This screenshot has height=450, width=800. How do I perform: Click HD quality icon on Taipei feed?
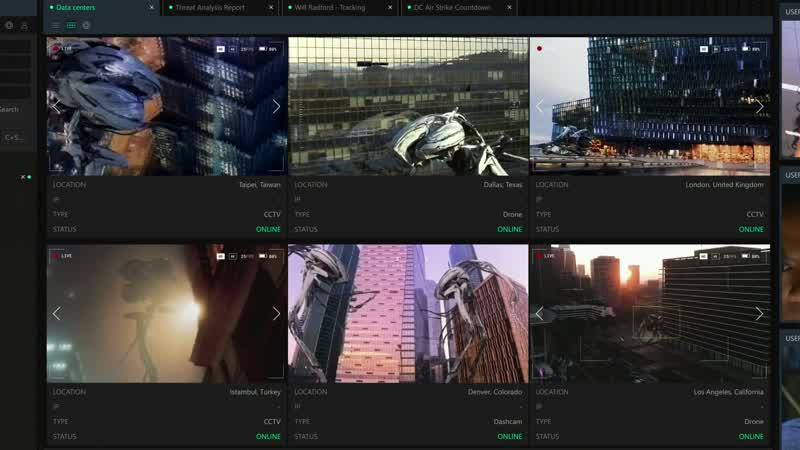tap(220, 49)
